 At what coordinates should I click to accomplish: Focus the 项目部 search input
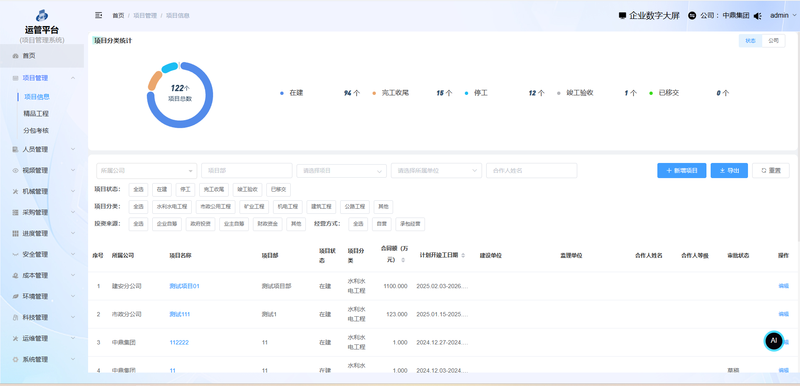[x=247, y=170]
